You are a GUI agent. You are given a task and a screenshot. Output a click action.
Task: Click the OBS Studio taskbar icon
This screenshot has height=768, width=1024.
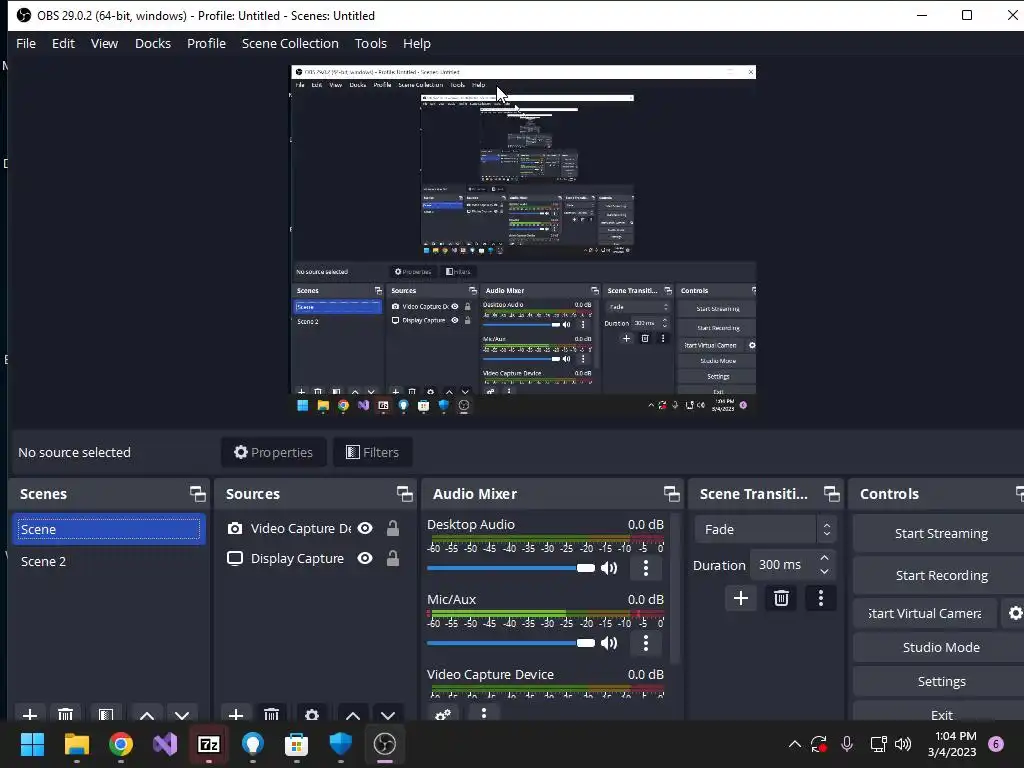click(x=385, y=744)
